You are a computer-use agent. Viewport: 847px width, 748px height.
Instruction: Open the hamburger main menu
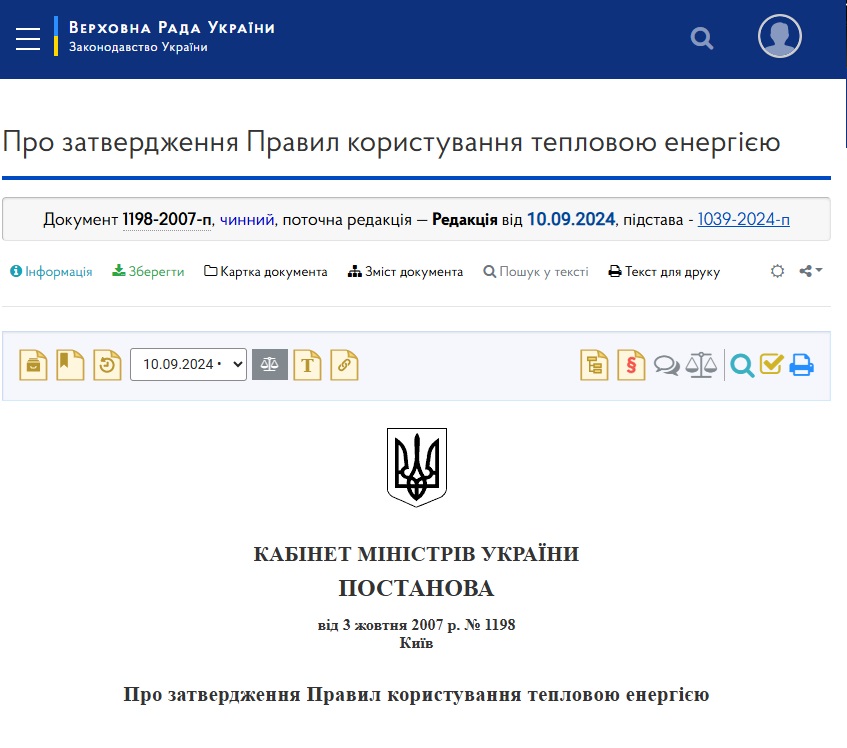click(28, 39)
